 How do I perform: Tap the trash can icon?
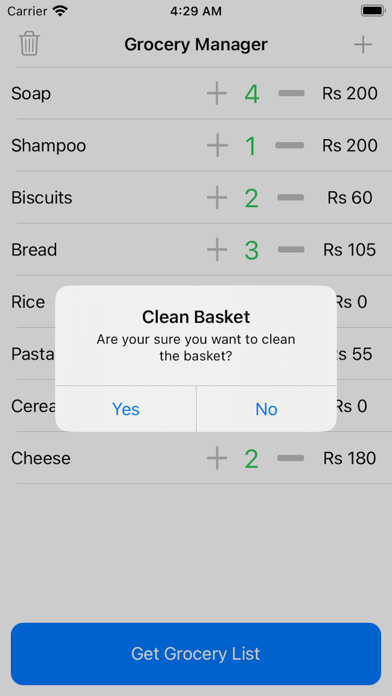29,44
